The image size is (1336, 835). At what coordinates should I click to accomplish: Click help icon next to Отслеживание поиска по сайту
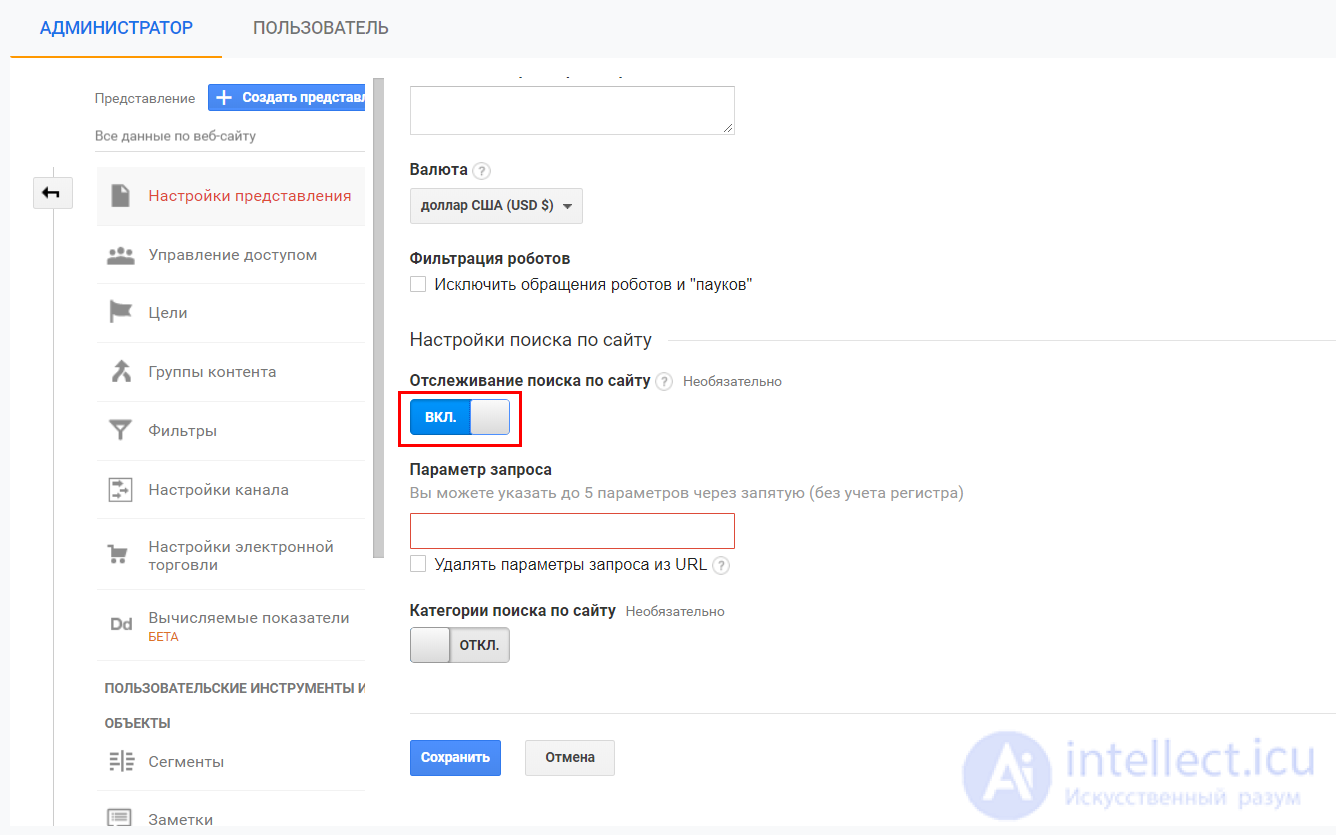[x=664, y=381]
